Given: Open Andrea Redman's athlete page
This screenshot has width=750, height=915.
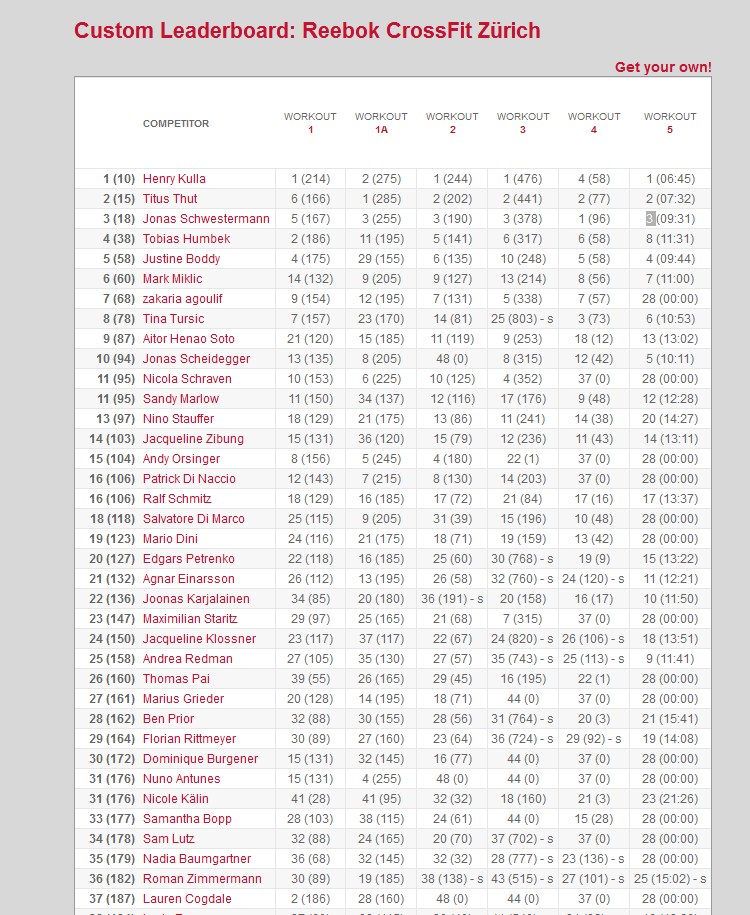Looking at the screenshot, I should [187, 659].
